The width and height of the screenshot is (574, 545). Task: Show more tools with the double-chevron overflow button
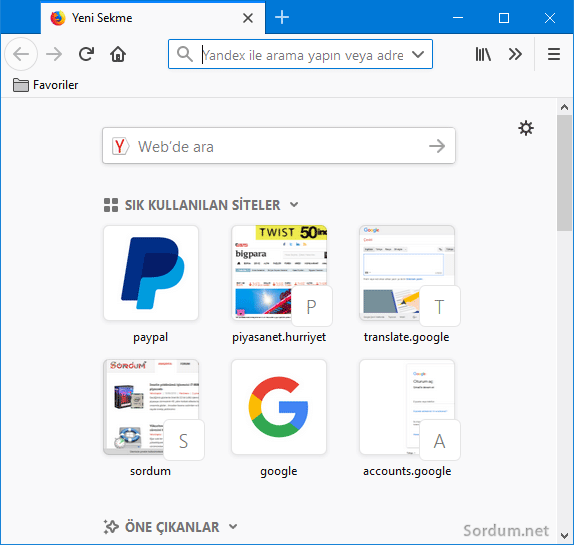[x=515, y=54]
